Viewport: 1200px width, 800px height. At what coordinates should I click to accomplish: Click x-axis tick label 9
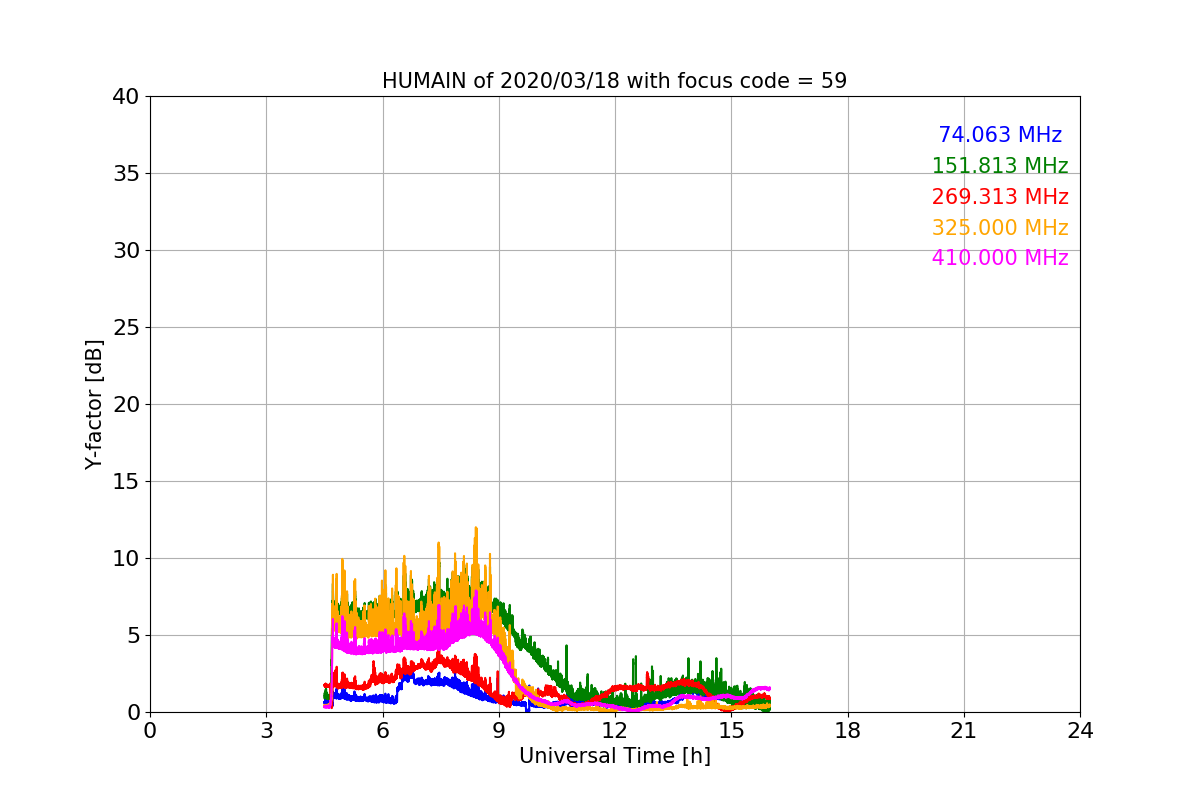pyautogui.click(x=499, y=730)
